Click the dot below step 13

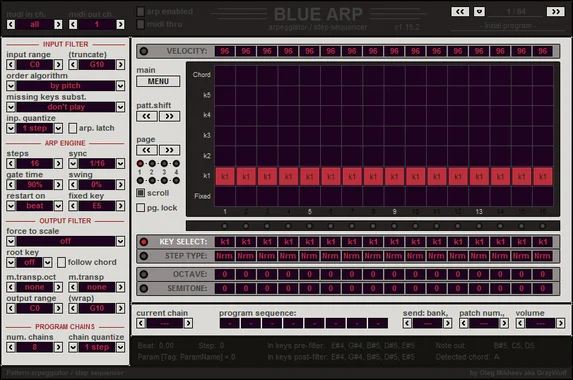(479, 226)
